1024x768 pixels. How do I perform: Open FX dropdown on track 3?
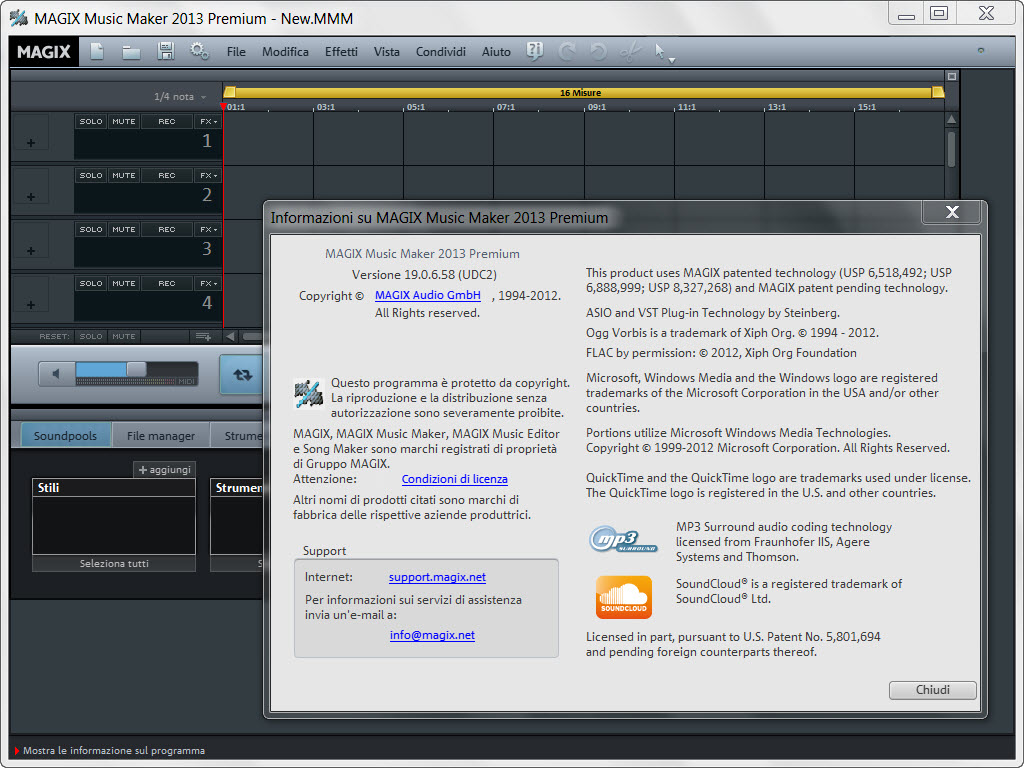208,230
